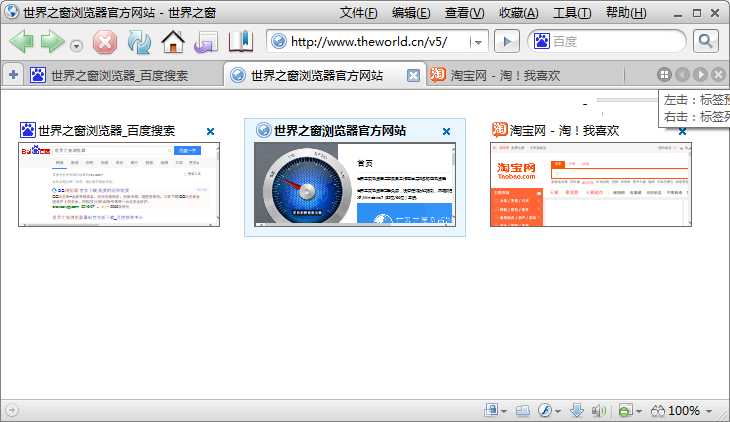Click the zoom glasses 100% indicator
The image size is (730, 422).
(x=676, y=410)
